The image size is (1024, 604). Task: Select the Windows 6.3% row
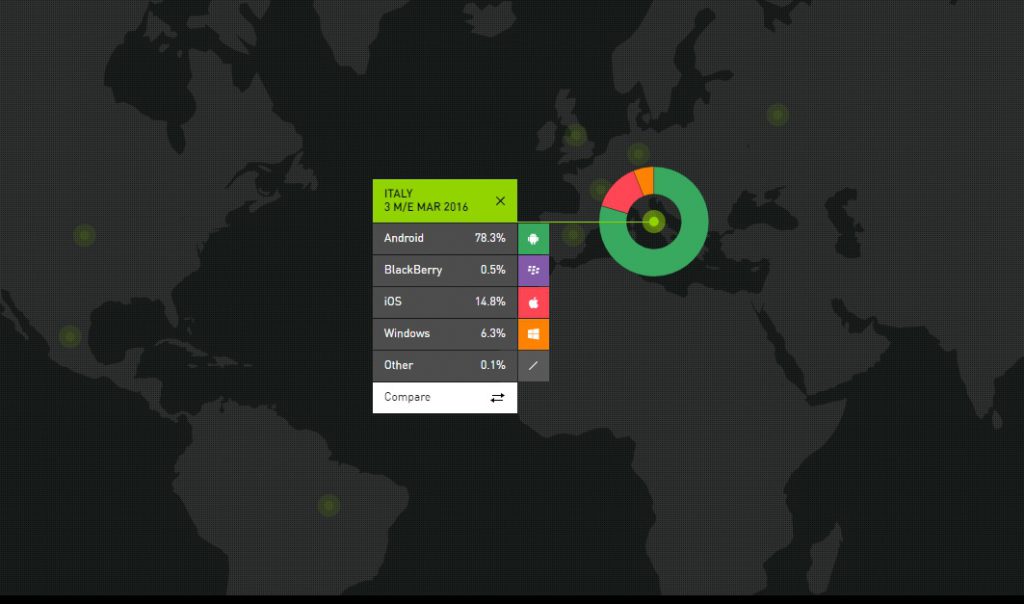[445, 334]
